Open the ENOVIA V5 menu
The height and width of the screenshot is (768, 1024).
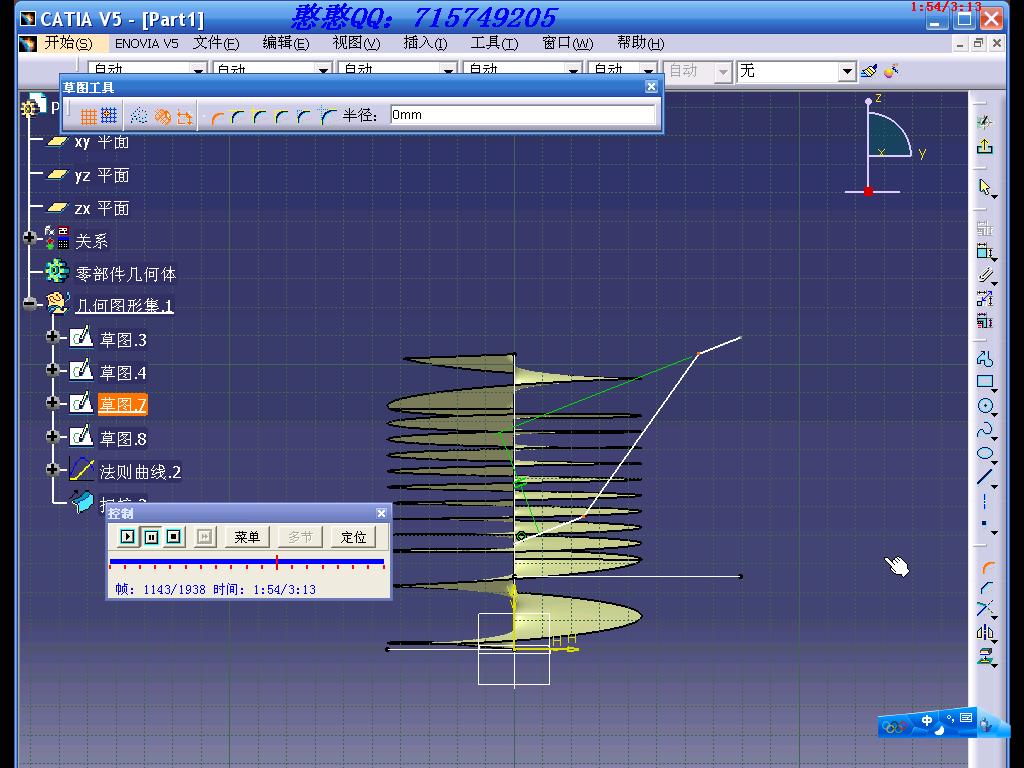[146, 43]
